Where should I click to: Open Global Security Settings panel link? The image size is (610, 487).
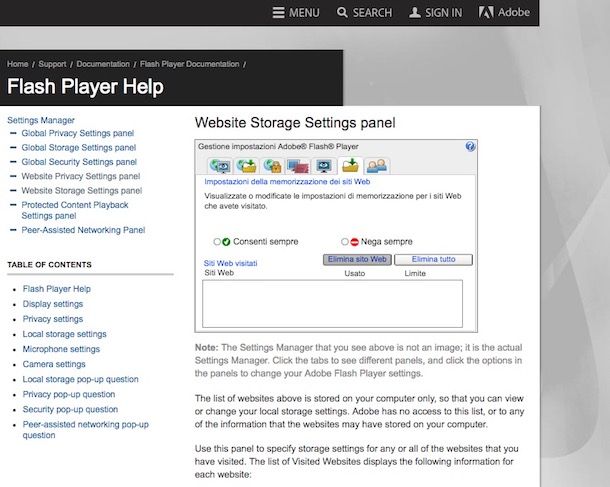coord(79,162)
